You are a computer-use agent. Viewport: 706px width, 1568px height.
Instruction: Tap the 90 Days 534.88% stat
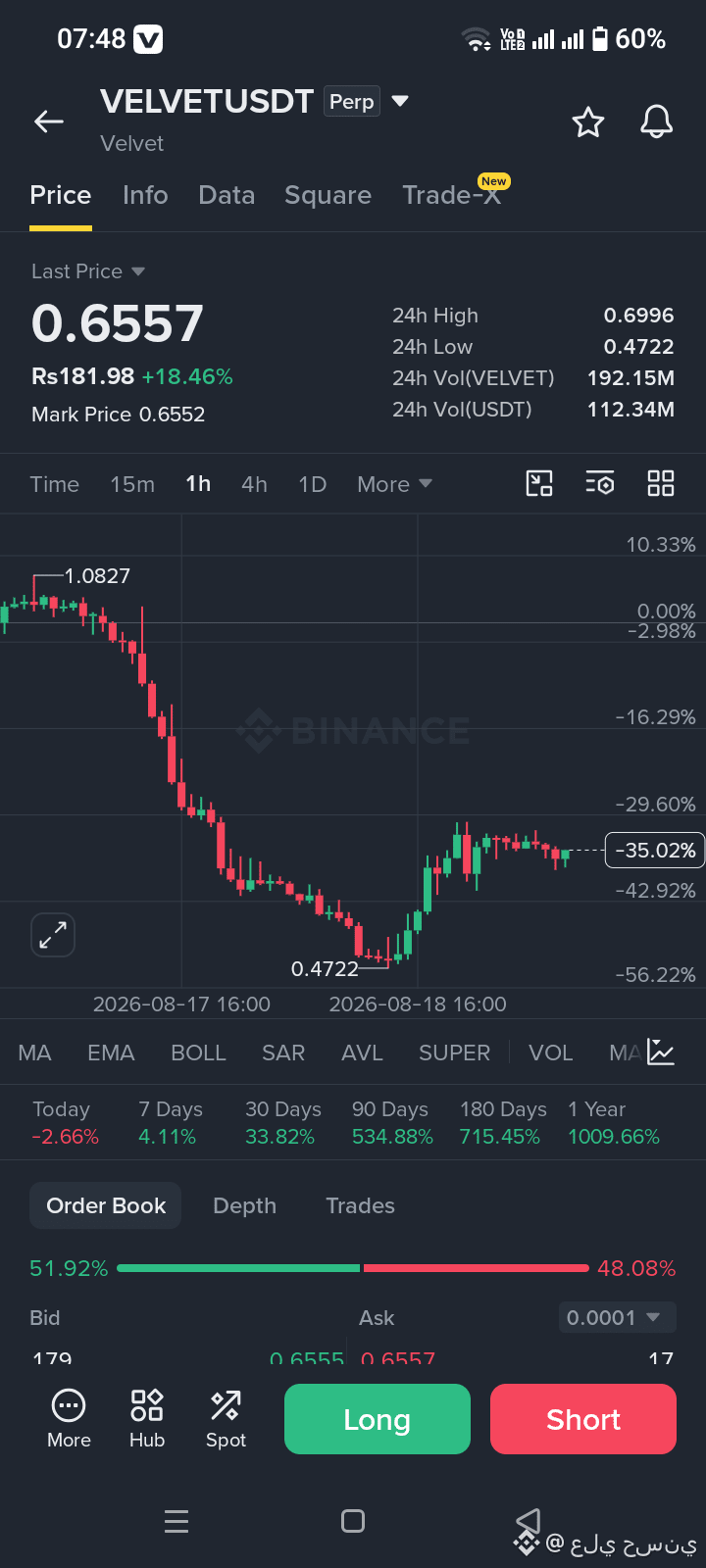(392, 1123)
